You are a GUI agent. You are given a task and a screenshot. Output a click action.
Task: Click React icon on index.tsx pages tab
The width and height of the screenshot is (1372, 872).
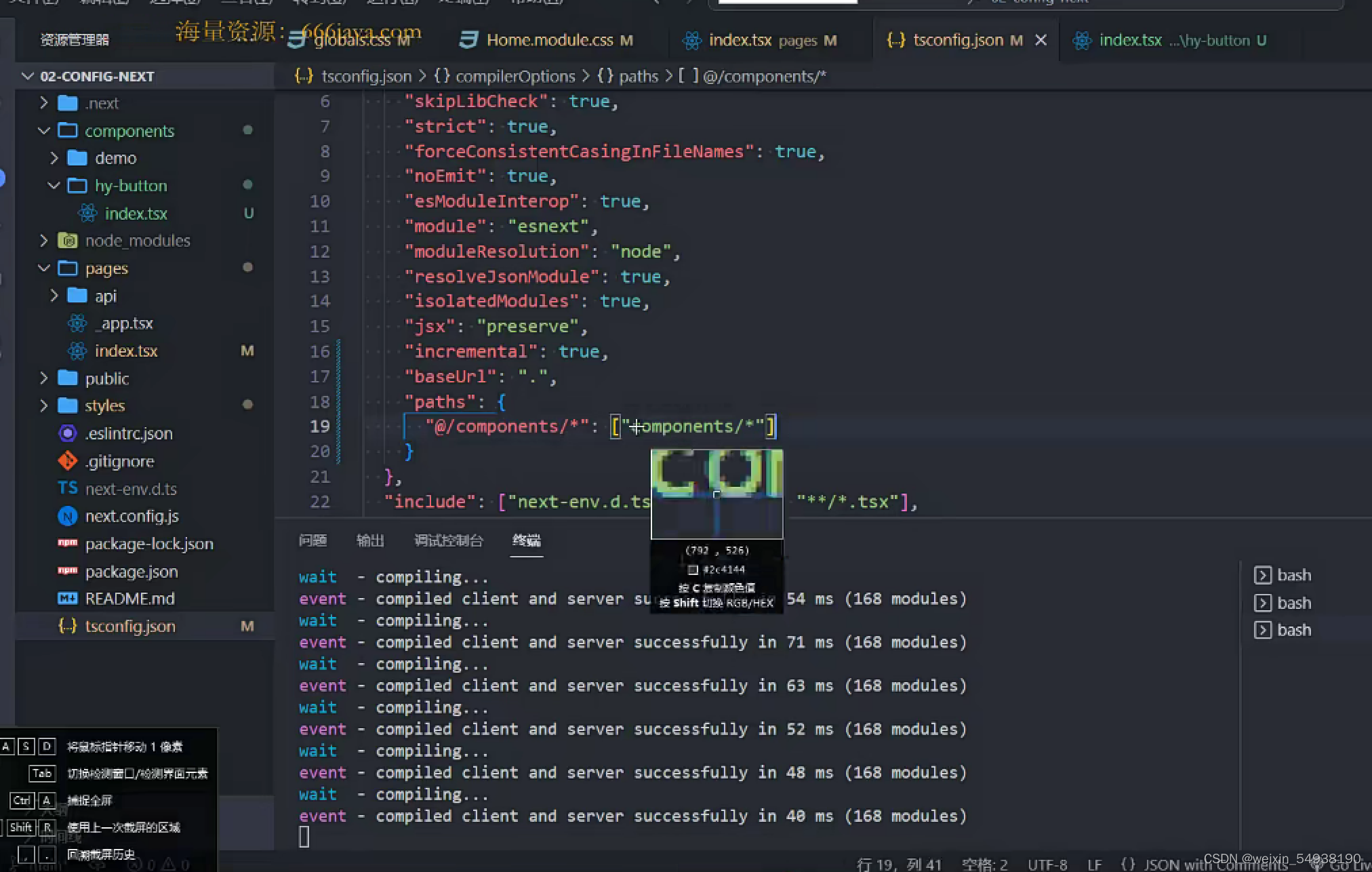pyautogui.click(x=692, y=41)
